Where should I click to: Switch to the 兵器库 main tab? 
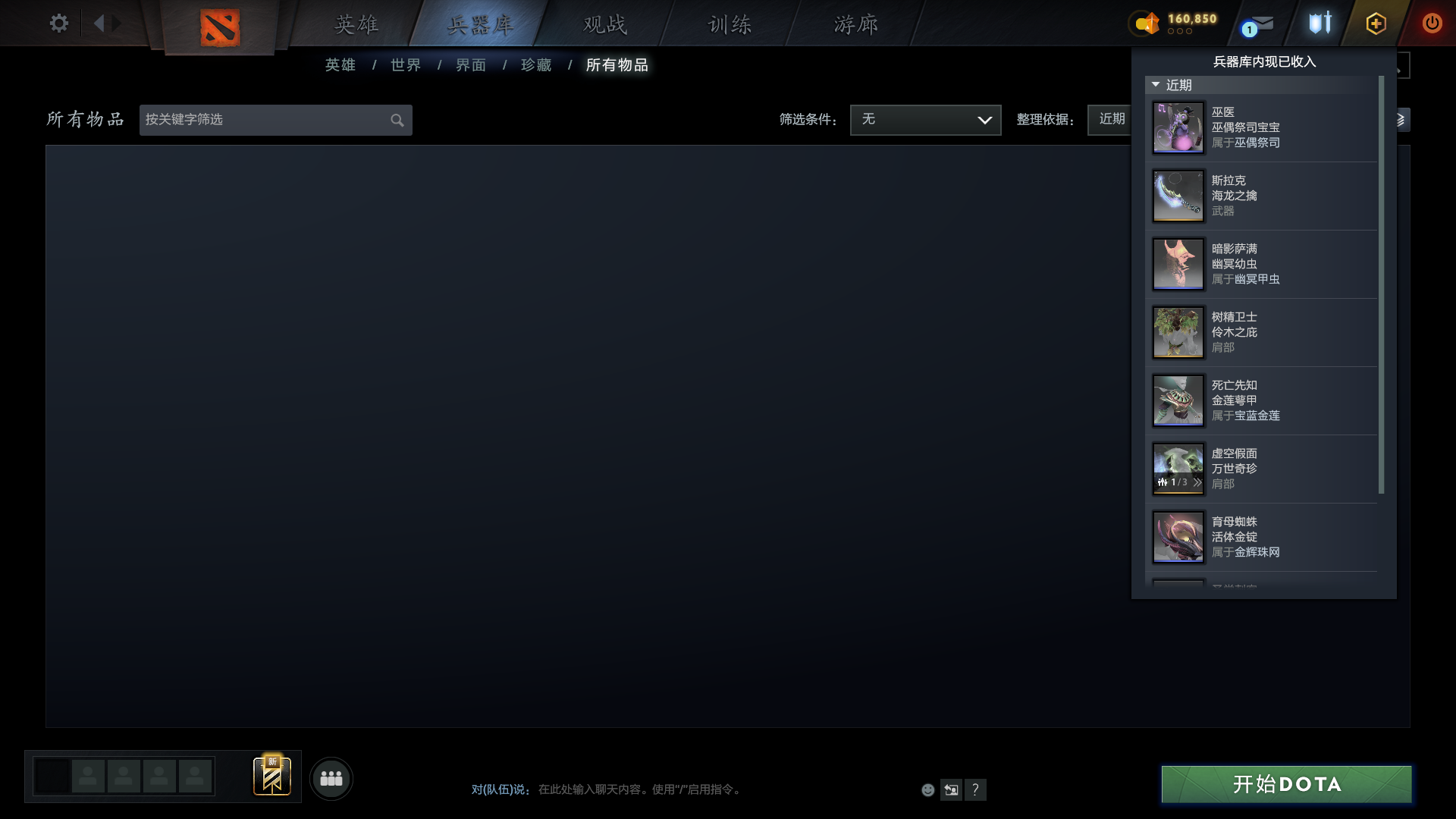[480, 24]
